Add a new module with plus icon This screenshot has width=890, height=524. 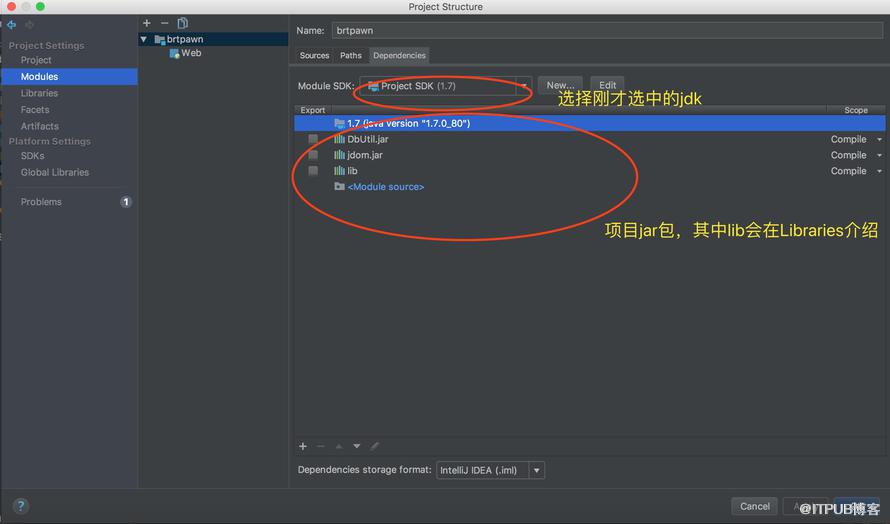(x=146, y=23)
